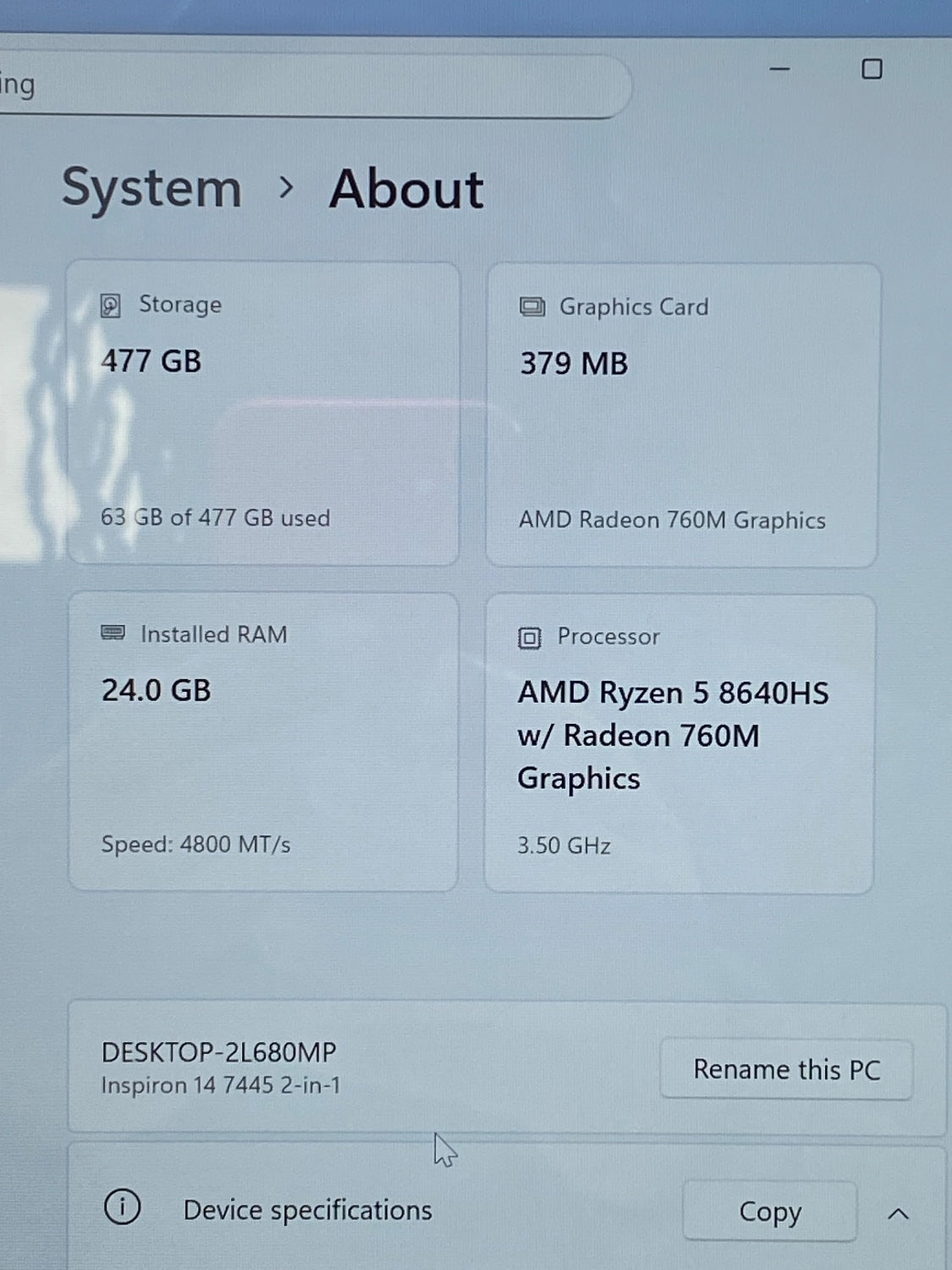952x1270 pixels.
Task: Click the Installed RAM memory icon
Action: tap(113, 633)
